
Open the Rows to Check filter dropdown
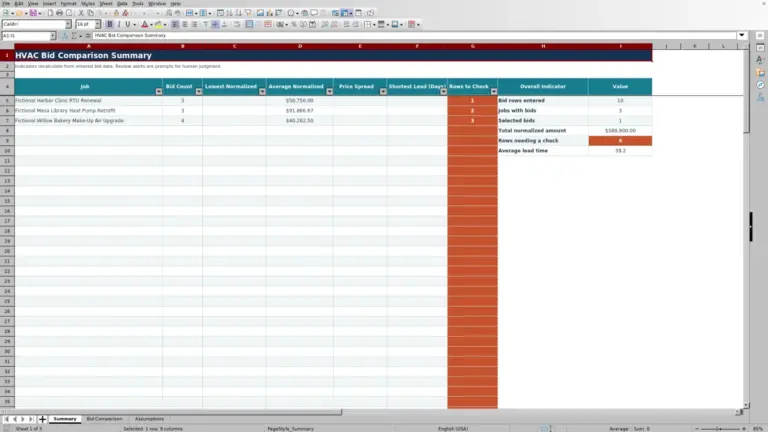(x=494, y=92)
